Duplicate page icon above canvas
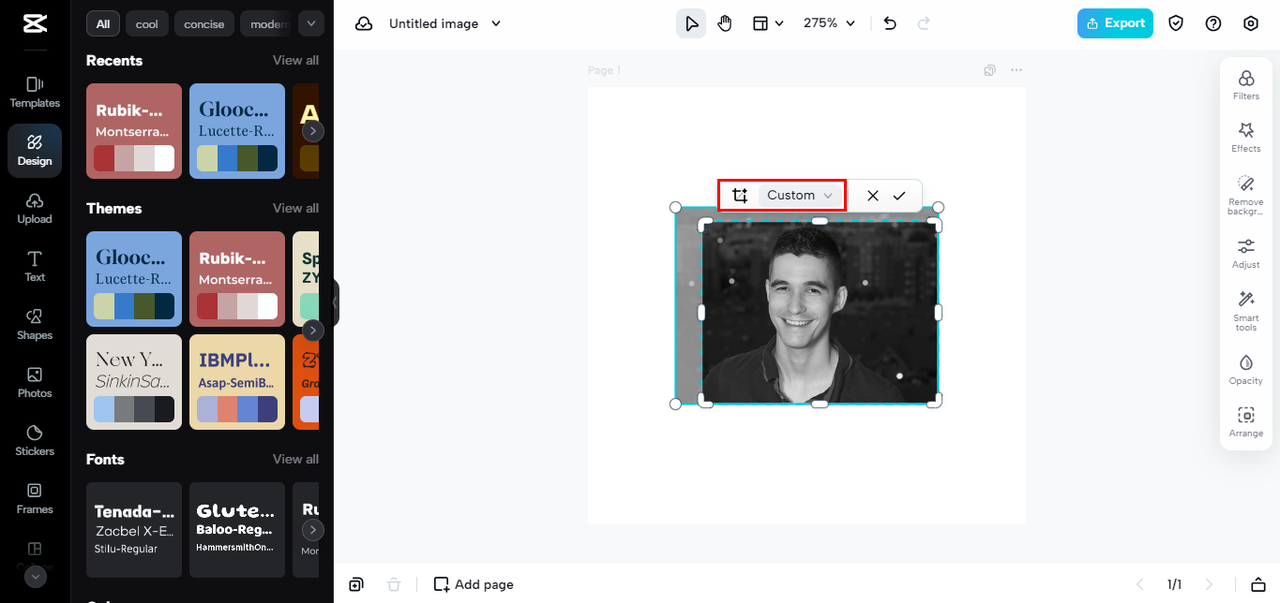 989,70
